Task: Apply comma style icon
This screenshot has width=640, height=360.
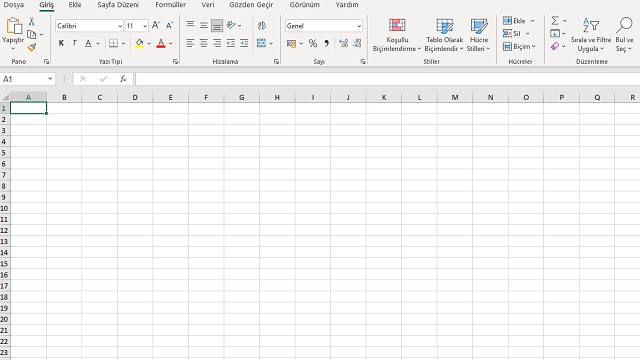Action: (327, 43)
